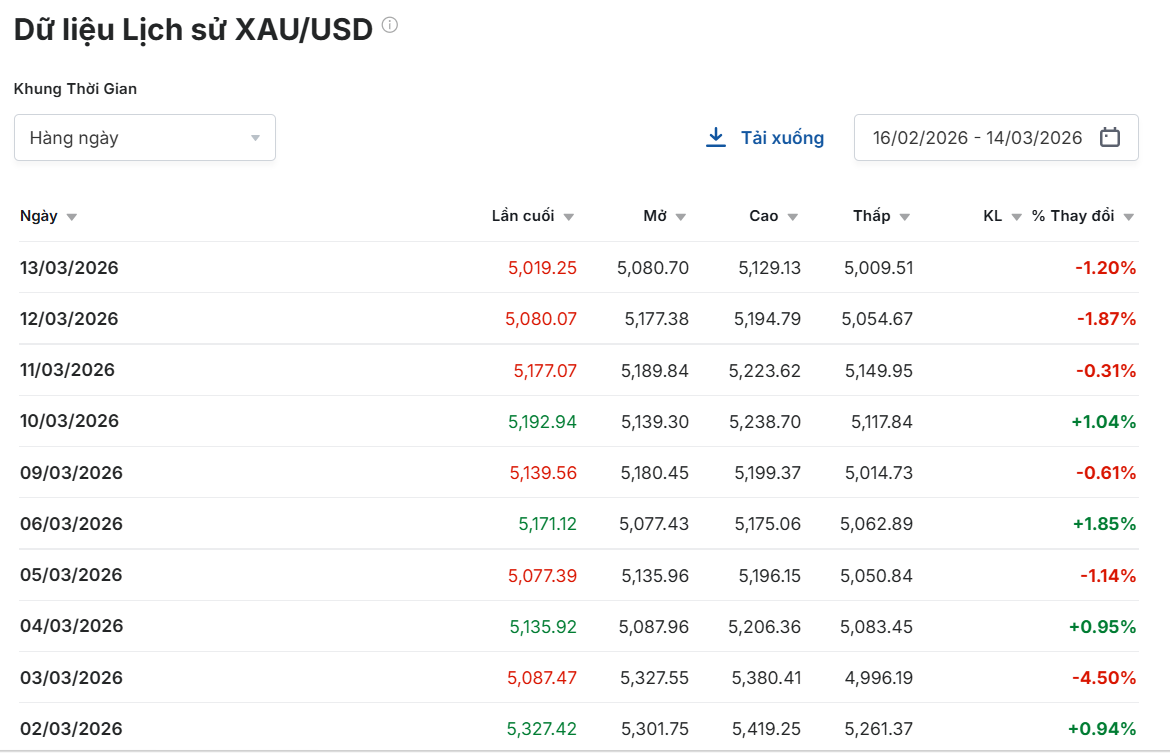
Task: Sort by % Thay đổi column arrow
Action: click(1128, 217)
